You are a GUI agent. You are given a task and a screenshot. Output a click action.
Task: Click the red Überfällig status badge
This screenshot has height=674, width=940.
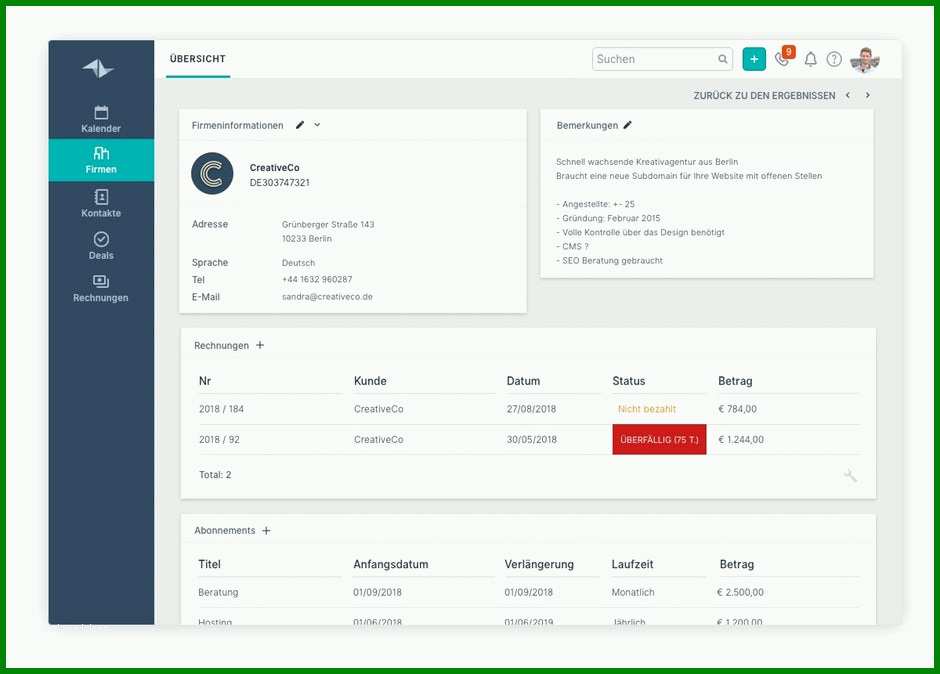(x=659, y=440)
